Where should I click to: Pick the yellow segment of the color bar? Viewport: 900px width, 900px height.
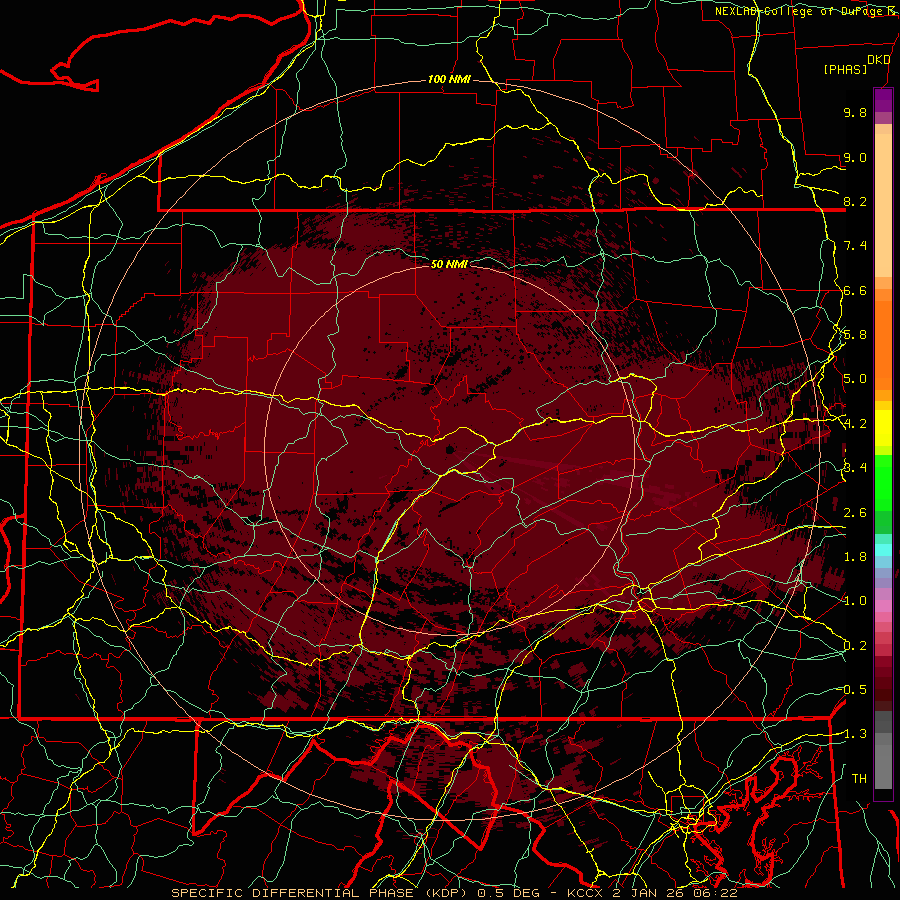883,428
